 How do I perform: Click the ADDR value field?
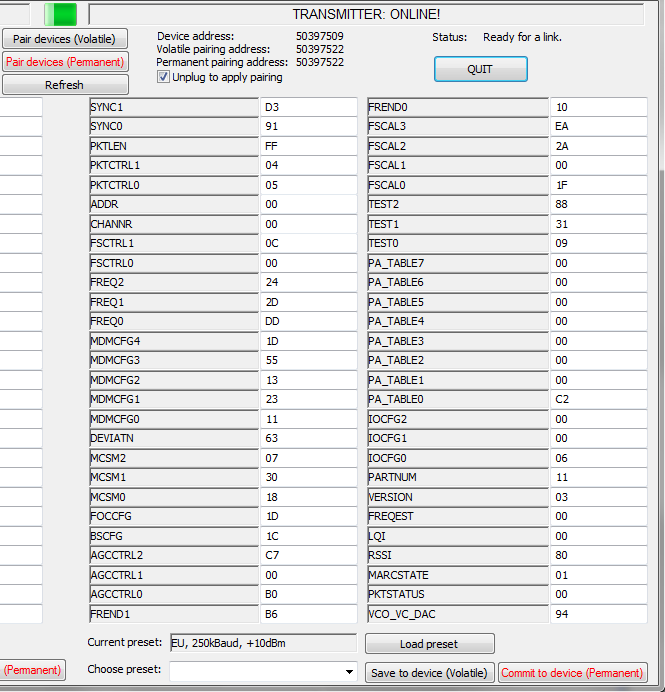point(308,205)
